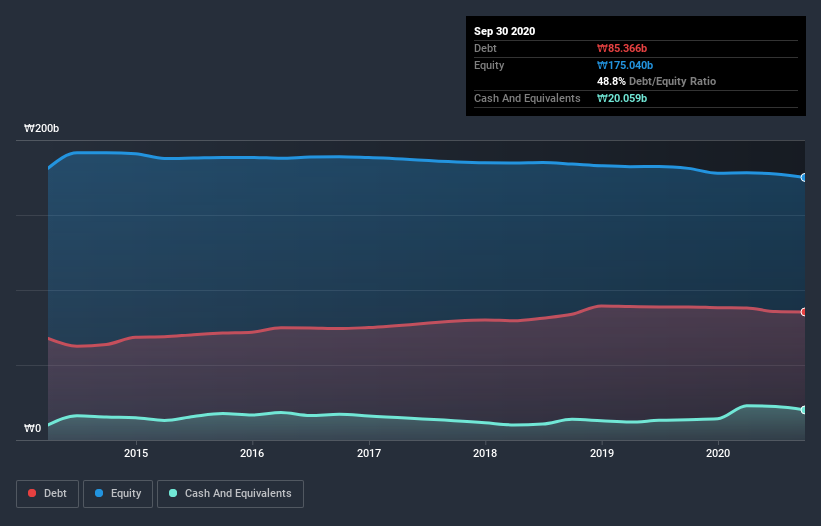This screenshot has height=526, width=821.
Task: Click the ₩200b y-axis label
Action: tap(41, 129)
